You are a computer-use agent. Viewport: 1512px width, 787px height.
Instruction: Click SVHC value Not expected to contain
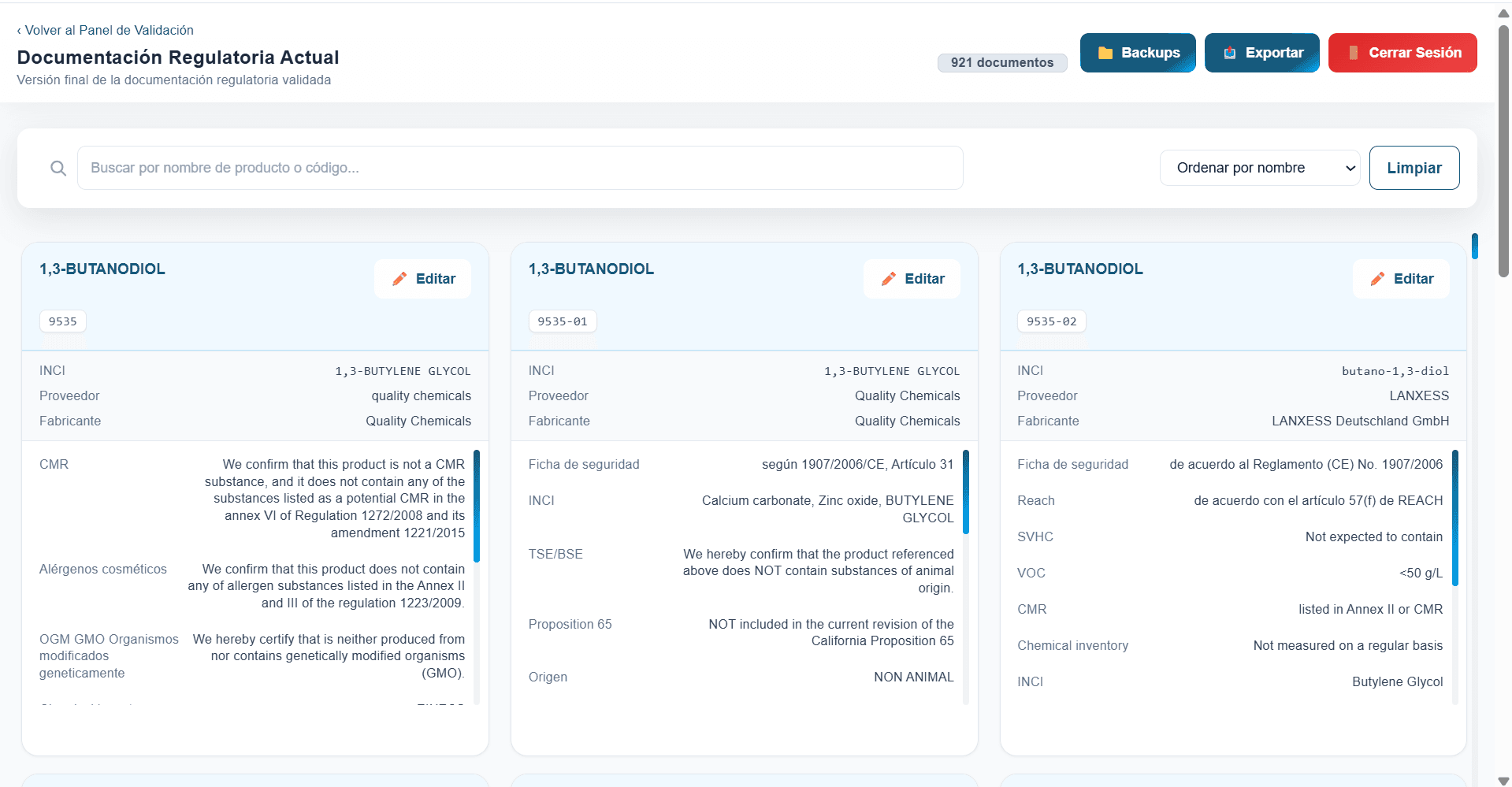coord(1374,536)
